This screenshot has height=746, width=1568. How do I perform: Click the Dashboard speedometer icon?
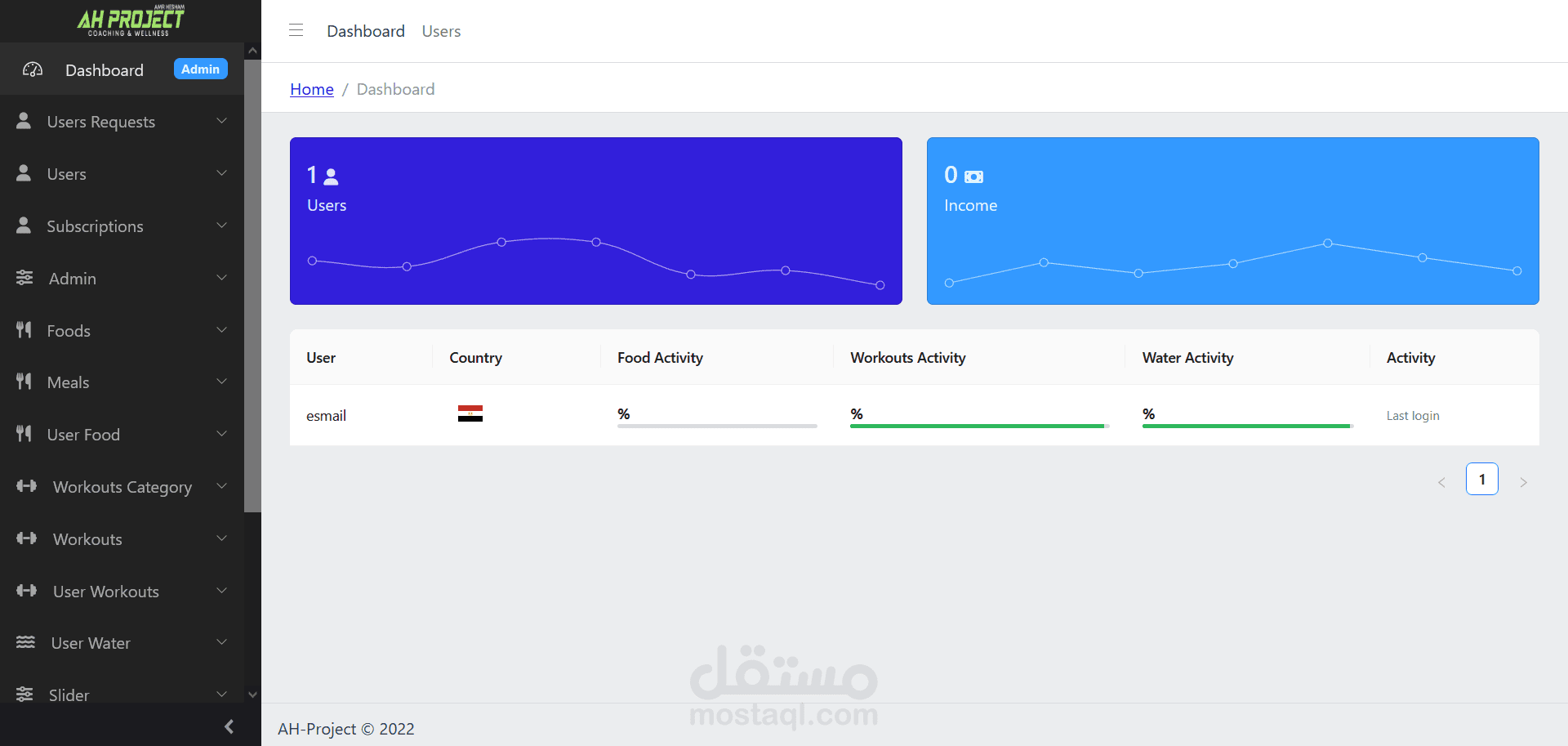(32, 69)
